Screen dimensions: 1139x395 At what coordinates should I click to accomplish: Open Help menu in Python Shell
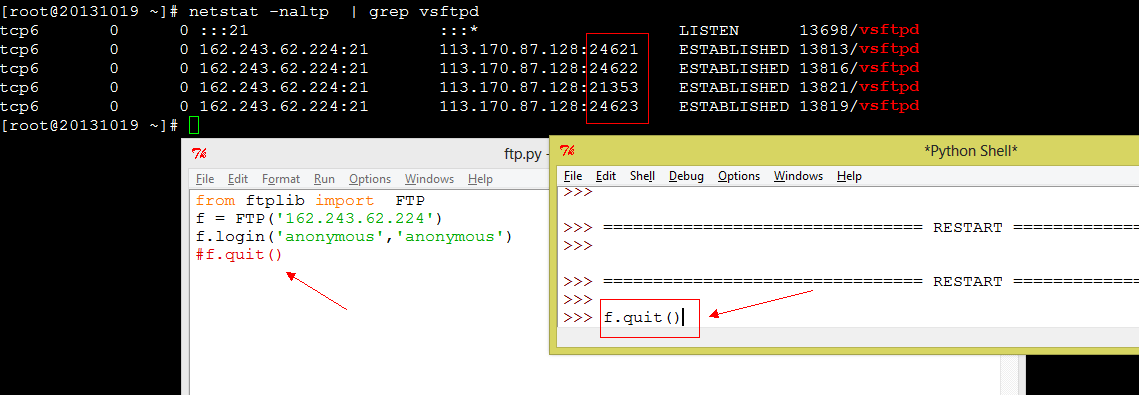click(849, 176)
